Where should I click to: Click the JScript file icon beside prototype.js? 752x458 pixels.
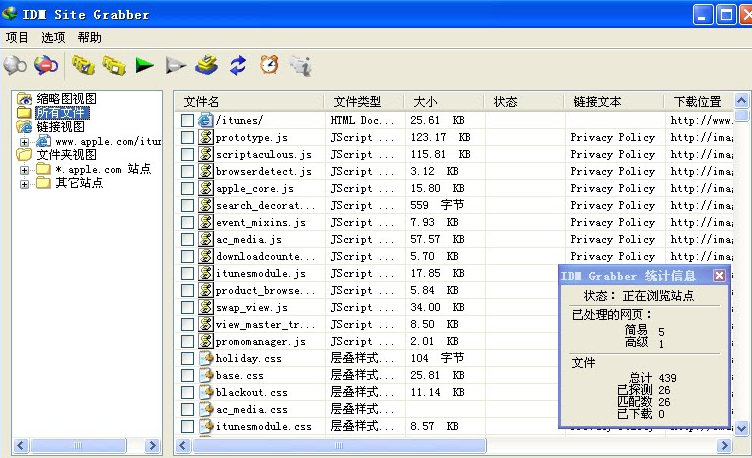206,137
